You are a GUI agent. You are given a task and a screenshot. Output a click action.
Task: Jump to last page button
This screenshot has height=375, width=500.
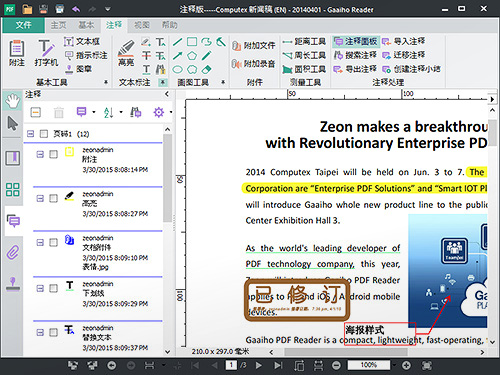278,365
